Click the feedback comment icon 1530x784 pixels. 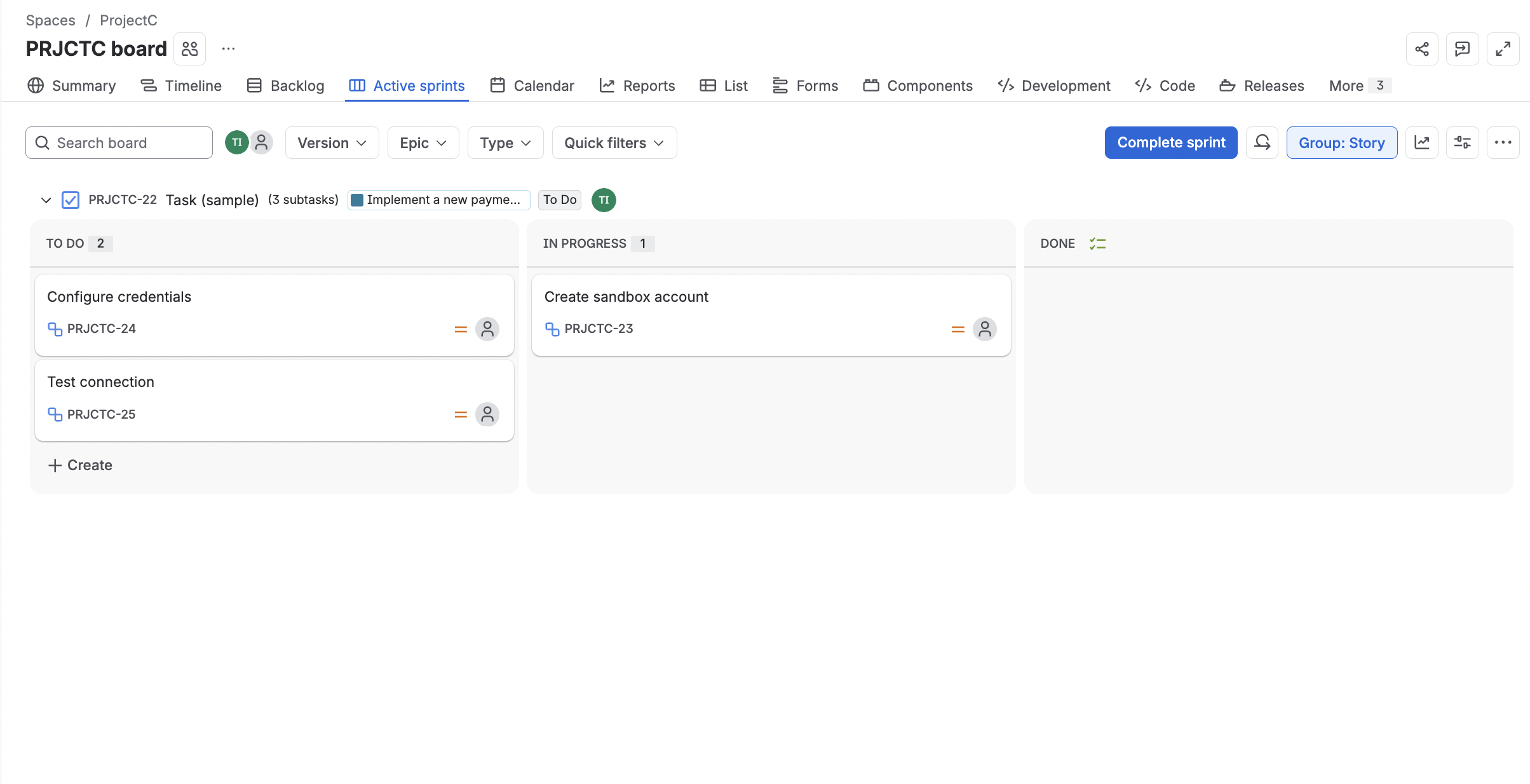1462,49
